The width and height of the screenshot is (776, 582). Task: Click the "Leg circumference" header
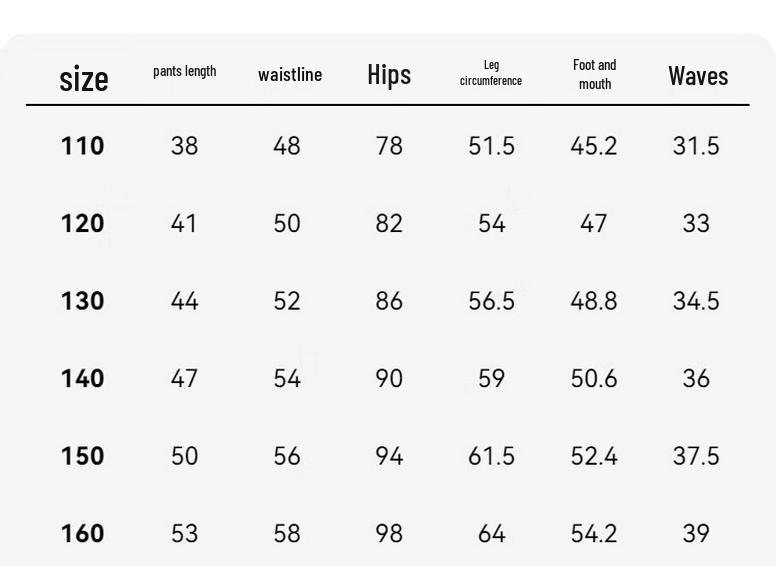(491, 73)
